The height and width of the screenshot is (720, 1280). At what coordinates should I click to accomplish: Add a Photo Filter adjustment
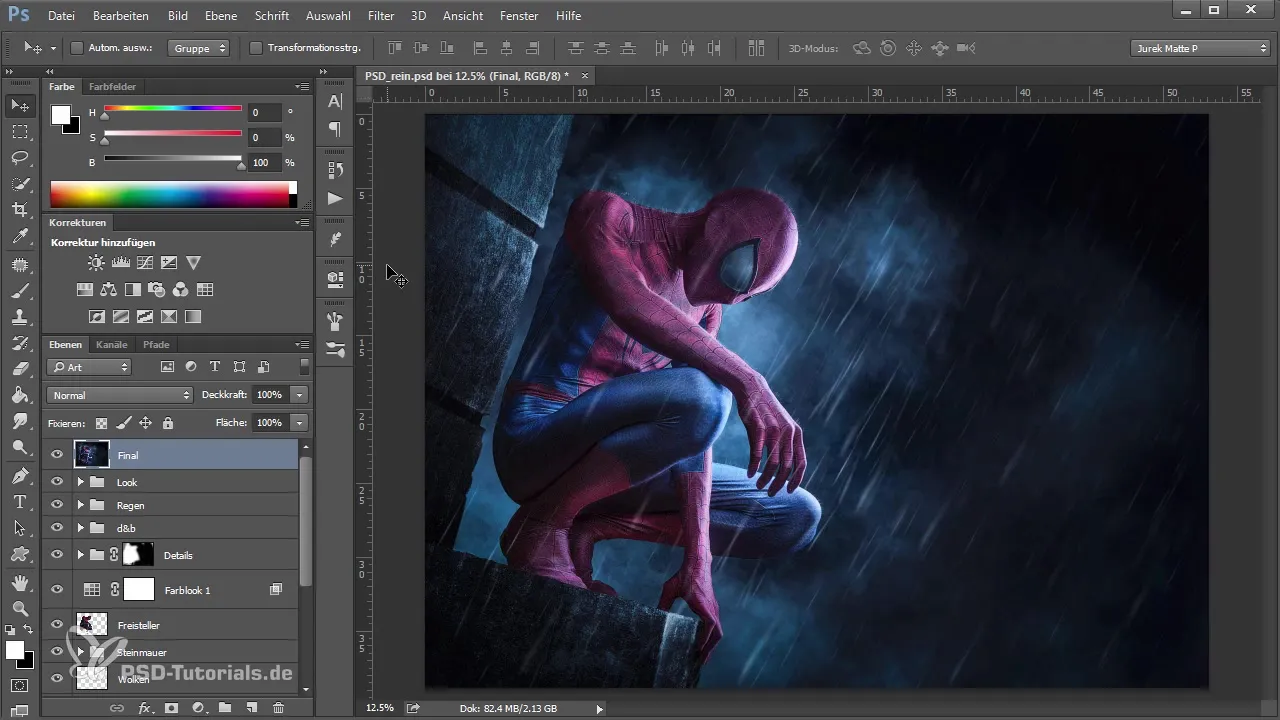(x=157, y=290)
